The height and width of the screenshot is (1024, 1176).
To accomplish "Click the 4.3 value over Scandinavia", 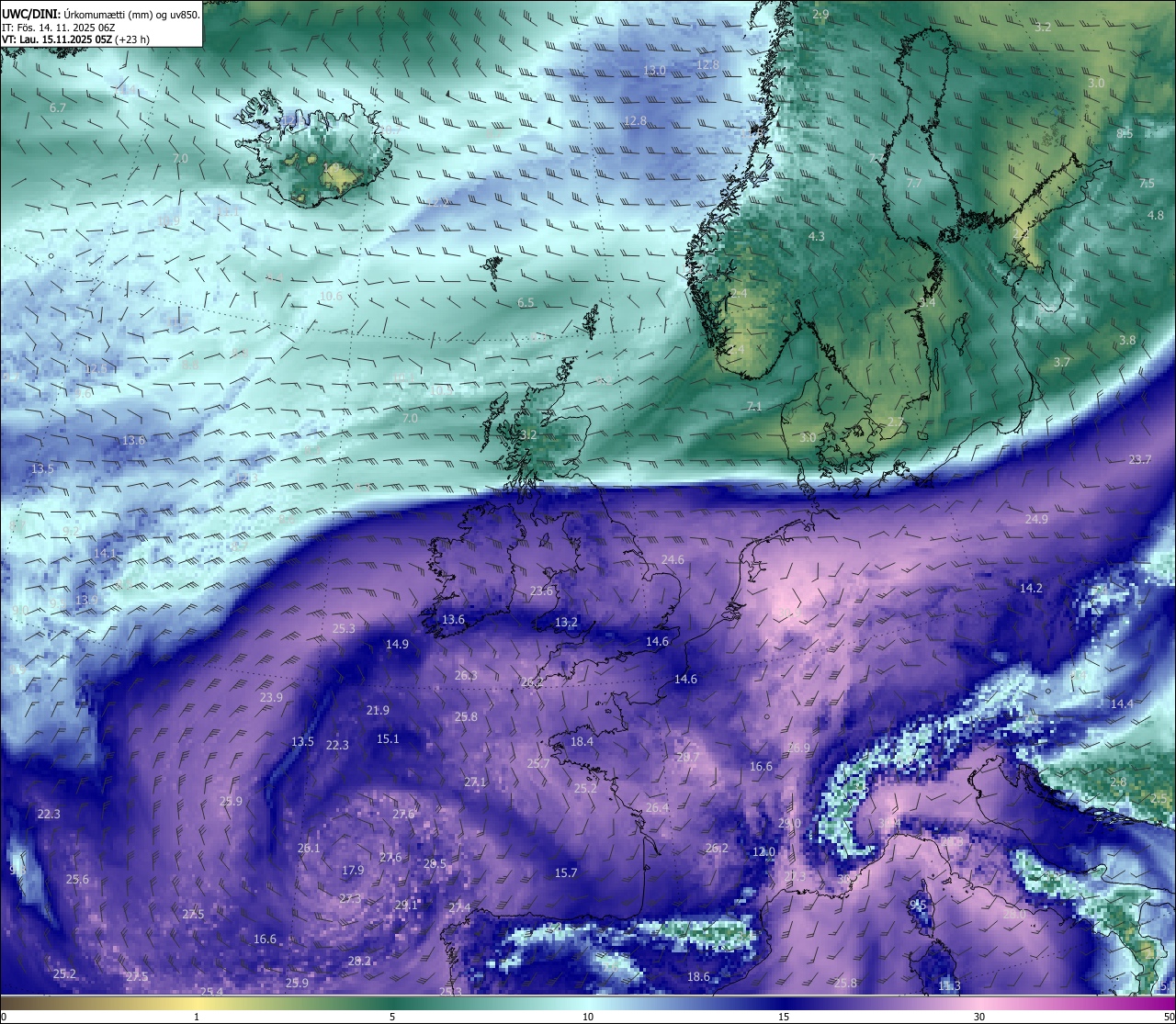I will tap(816, 236).
